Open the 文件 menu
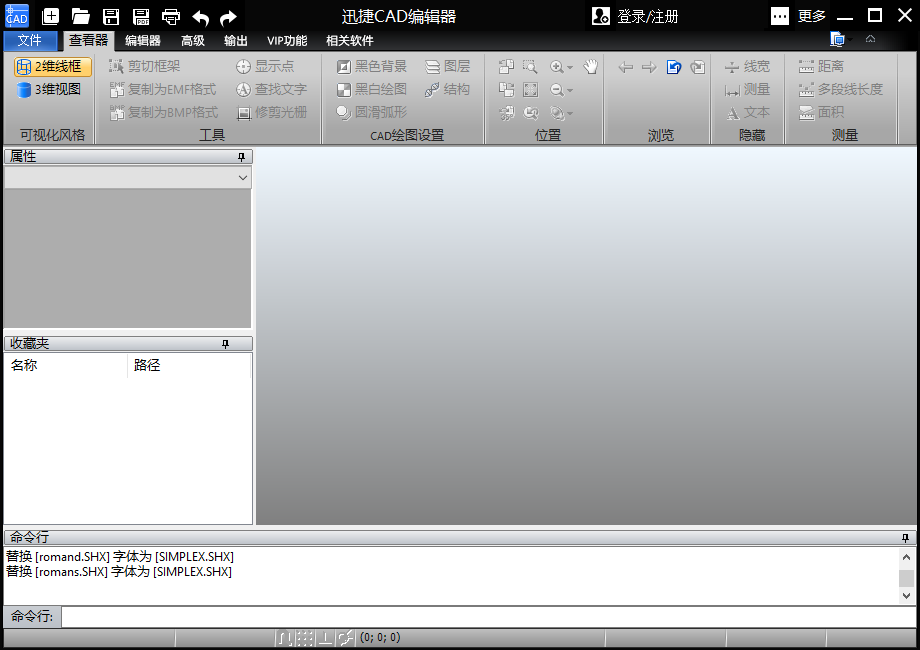This screenshot has height=650, width=920. coord(30,40)
